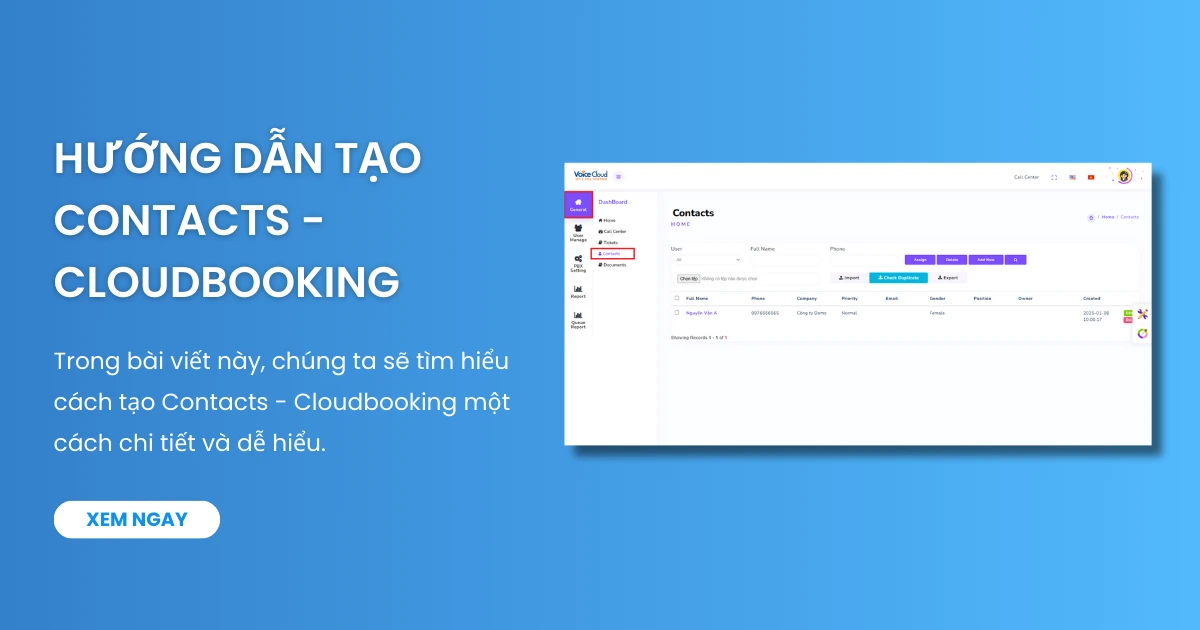This screenshot has width=1200, height=630.
Task: Click the crossed tools icon on right edge
Action: (1142, 314)
